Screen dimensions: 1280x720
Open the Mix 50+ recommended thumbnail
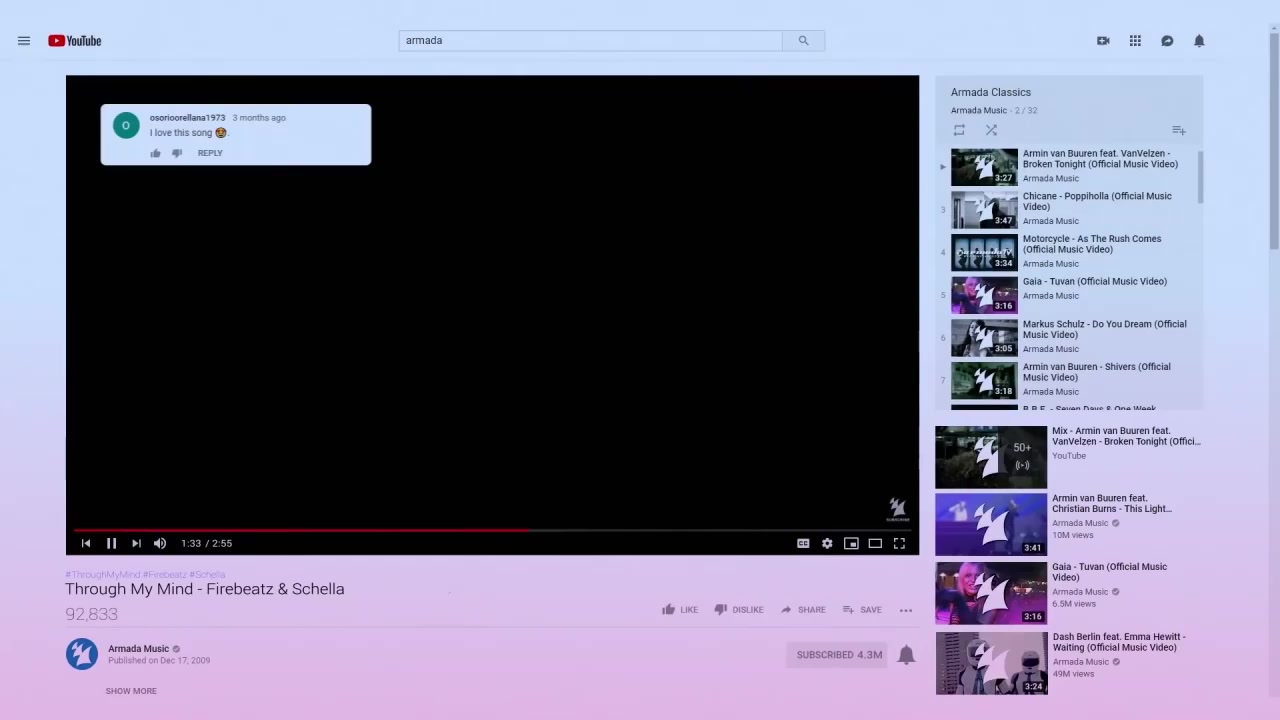click(991, 457)
